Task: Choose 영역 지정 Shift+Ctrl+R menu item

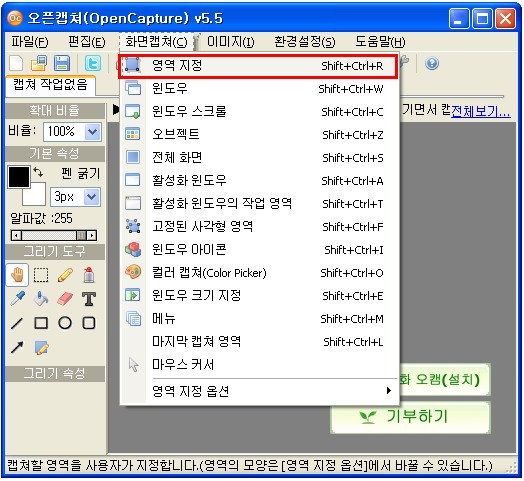Action: click(x=258, y=66)
